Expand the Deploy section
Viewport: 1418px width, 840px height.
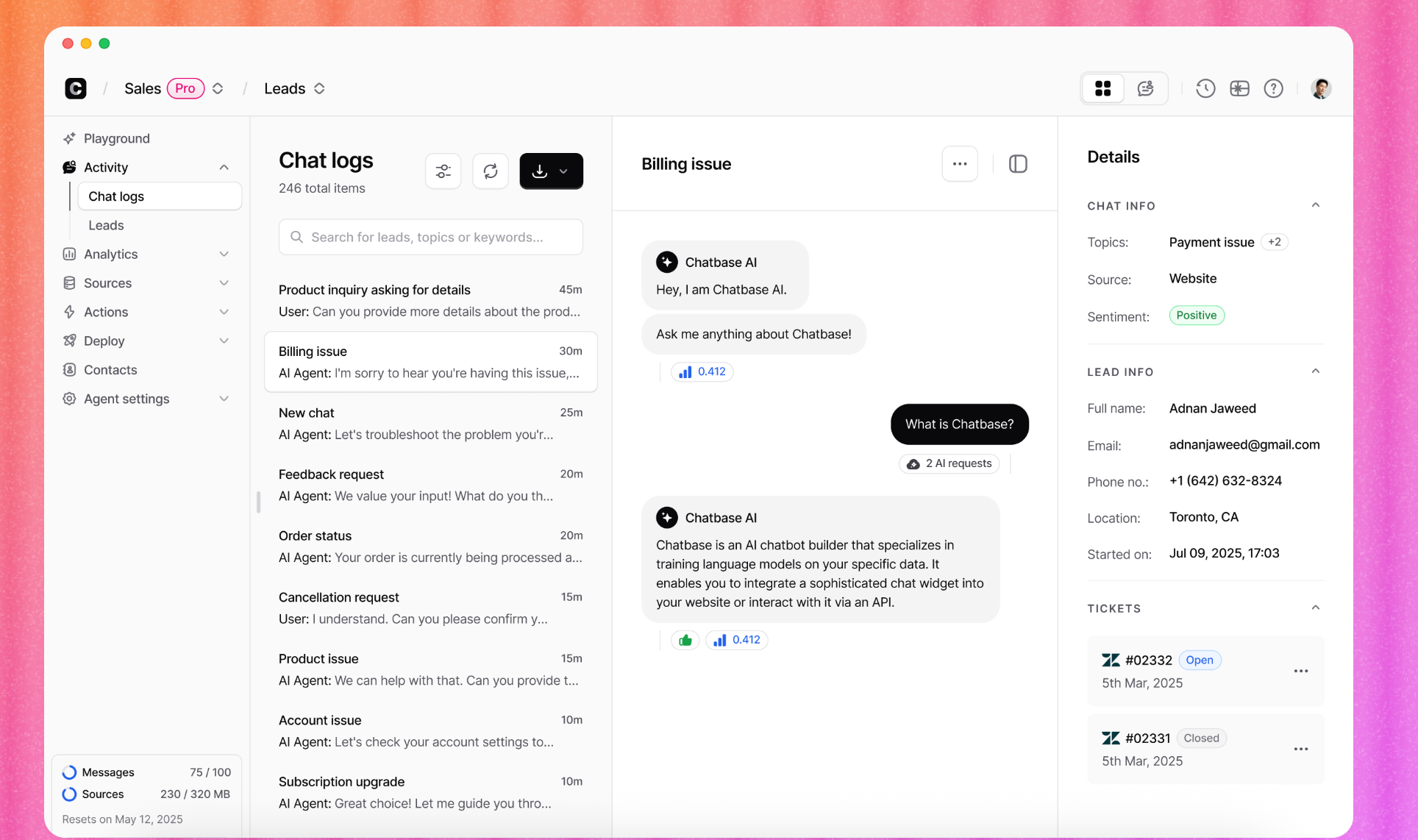(224, 341)
